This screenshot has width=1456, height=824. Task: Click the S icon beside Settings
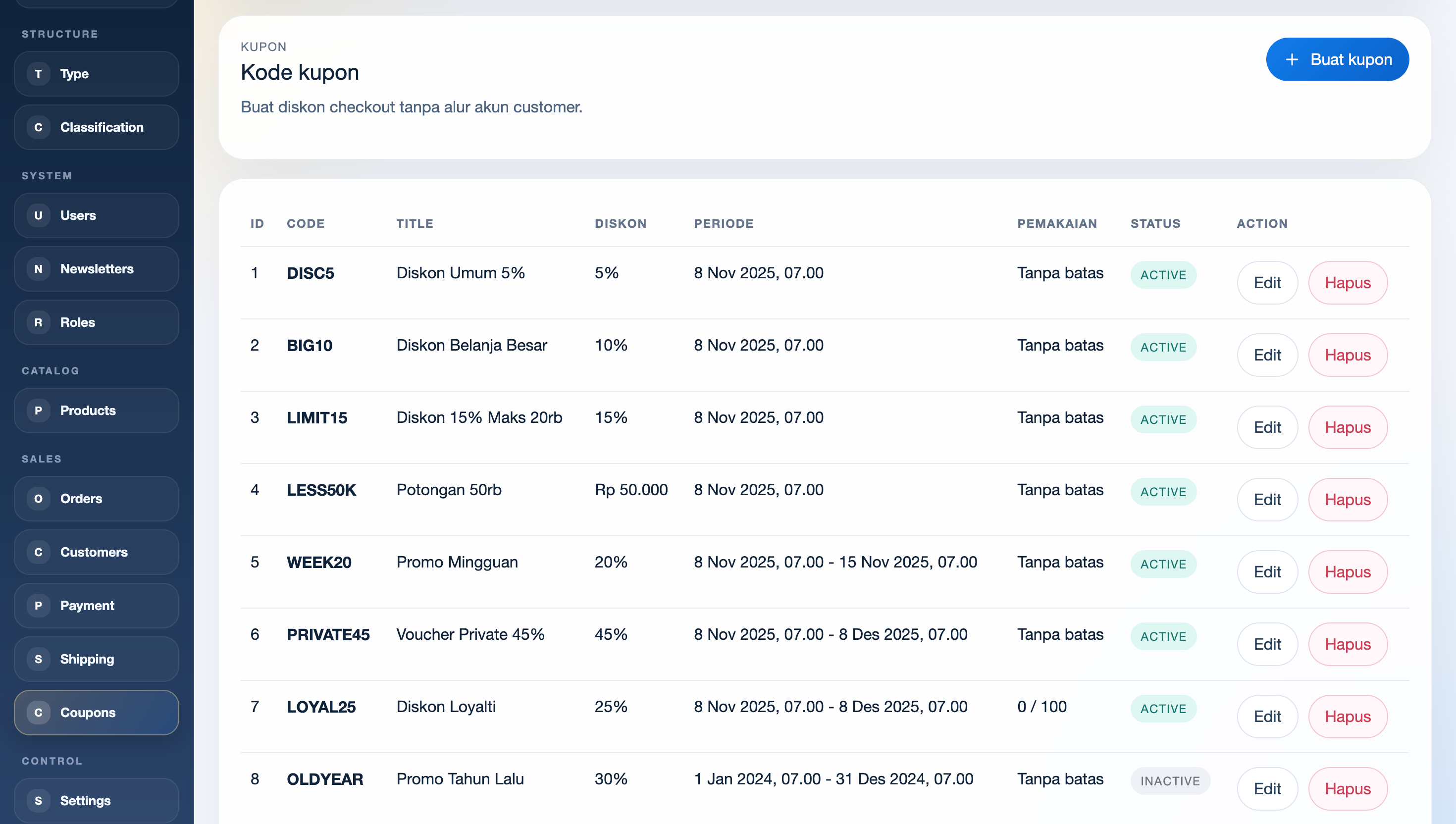39,801
